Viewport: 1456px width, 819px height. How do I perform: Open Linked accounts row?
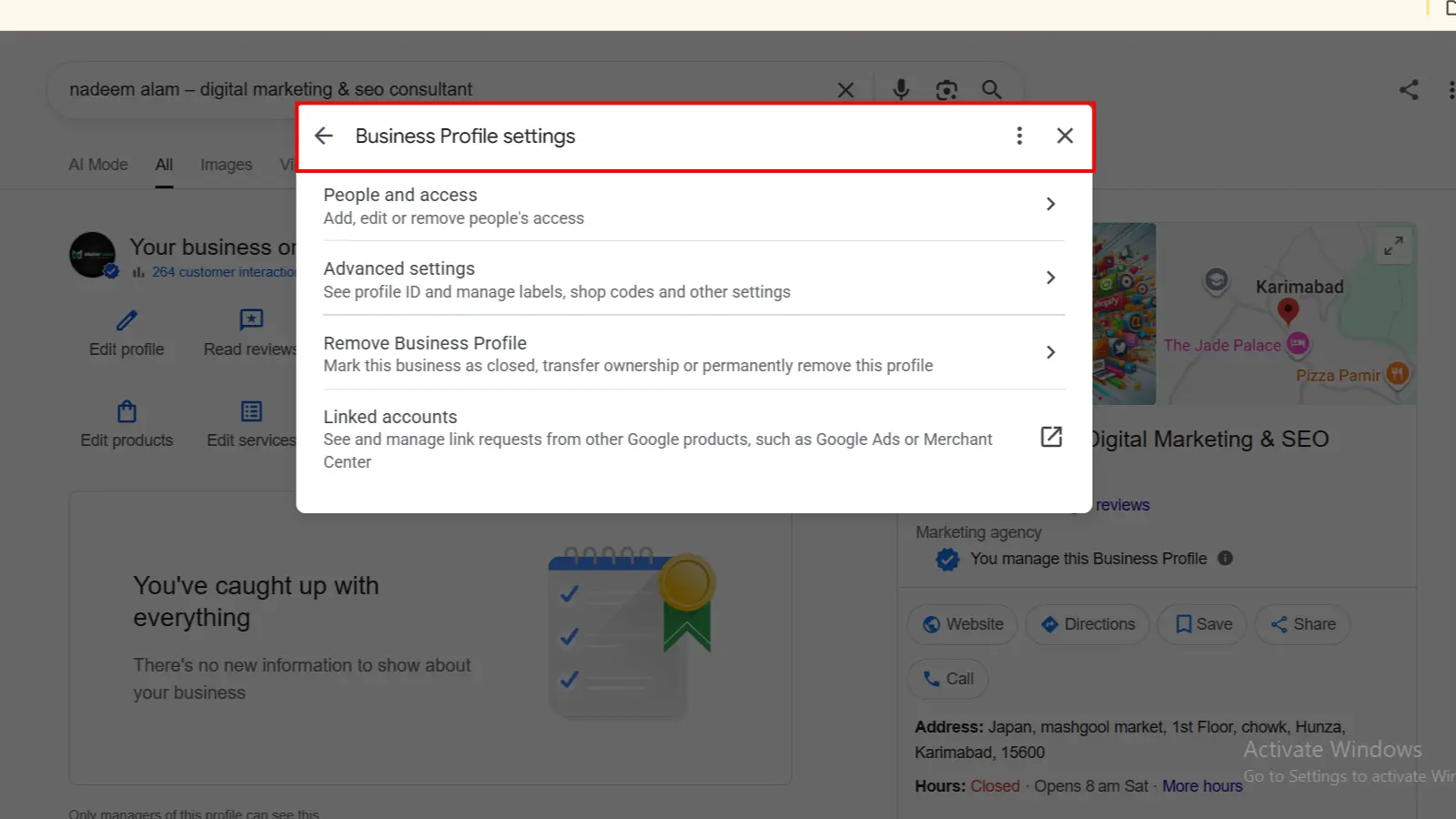point(694,439)
